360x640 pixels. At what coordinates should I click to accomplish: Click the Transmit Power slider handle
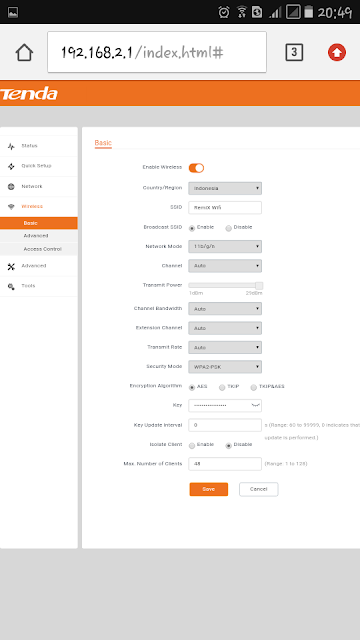(x=259, y=286)
